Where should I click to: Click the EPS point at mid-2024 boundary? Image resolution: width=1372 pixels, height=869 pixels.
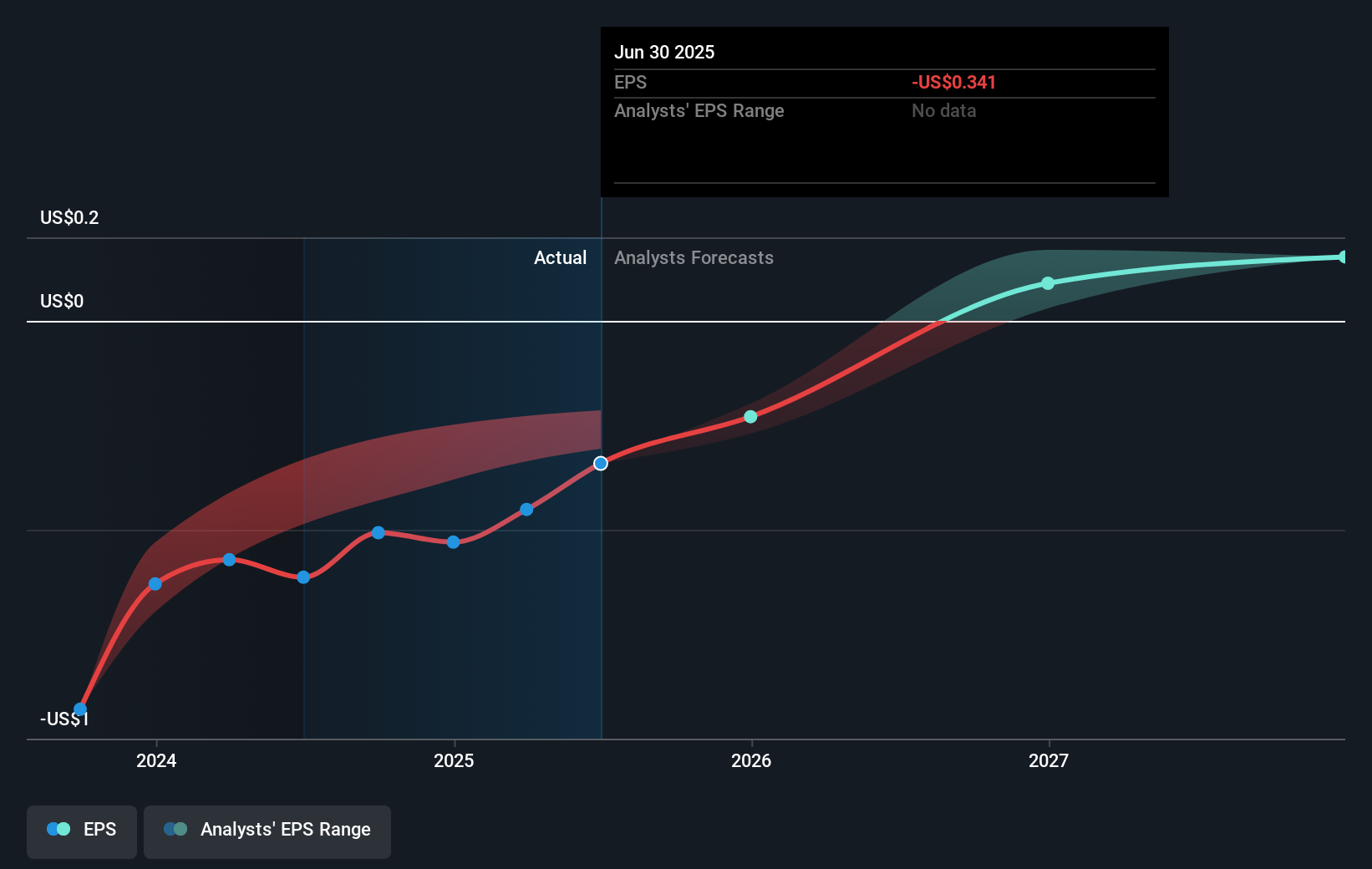303,577
